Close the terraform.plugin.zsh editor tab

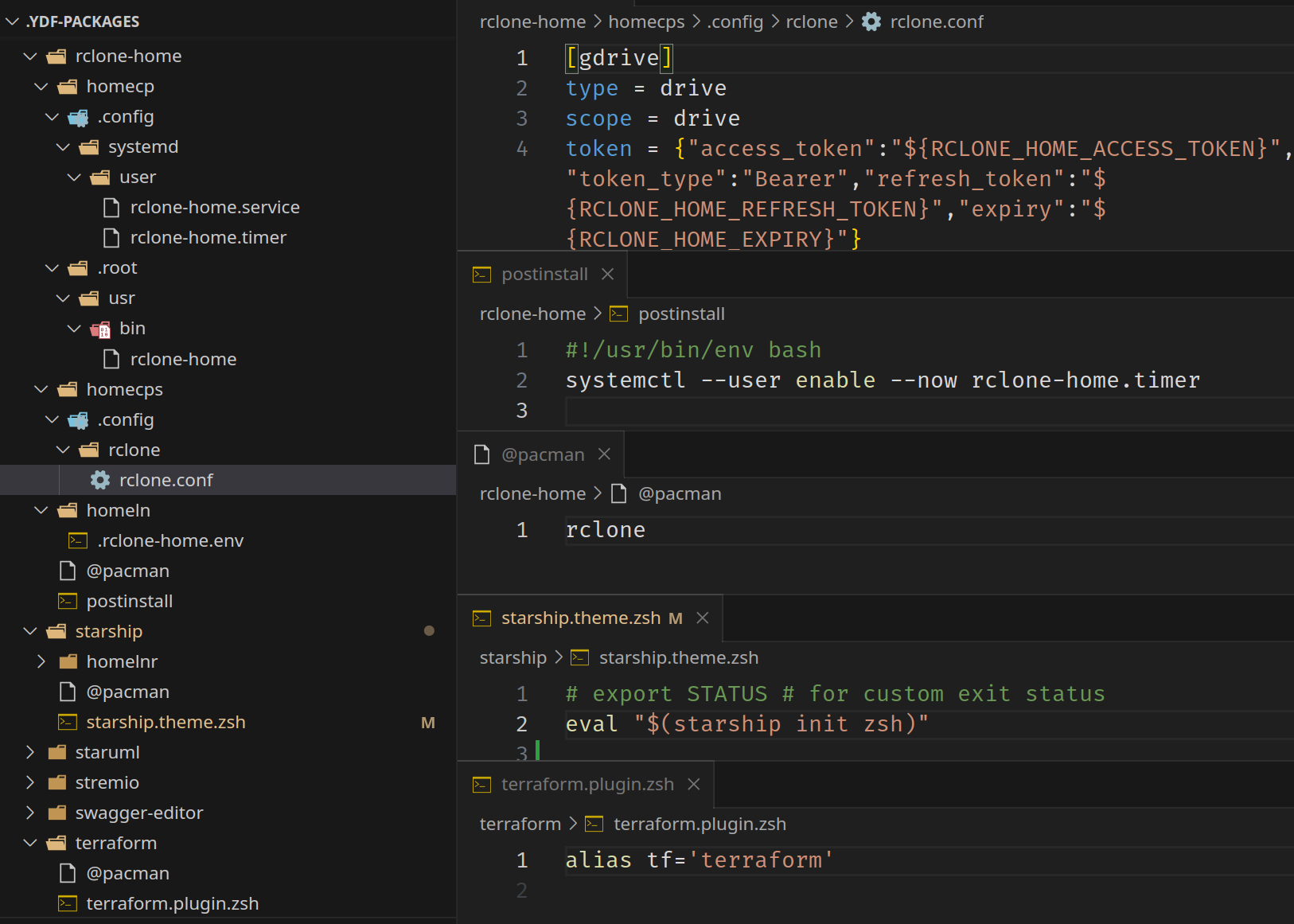click(694, 784)
